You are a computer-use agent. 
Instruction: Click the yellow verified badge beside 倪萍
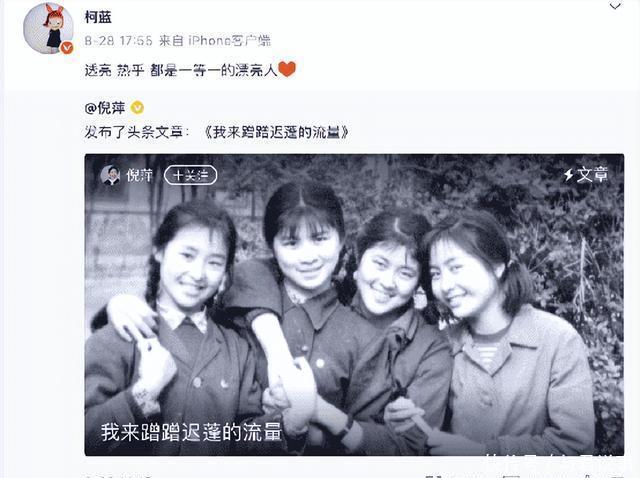point(137,108)
